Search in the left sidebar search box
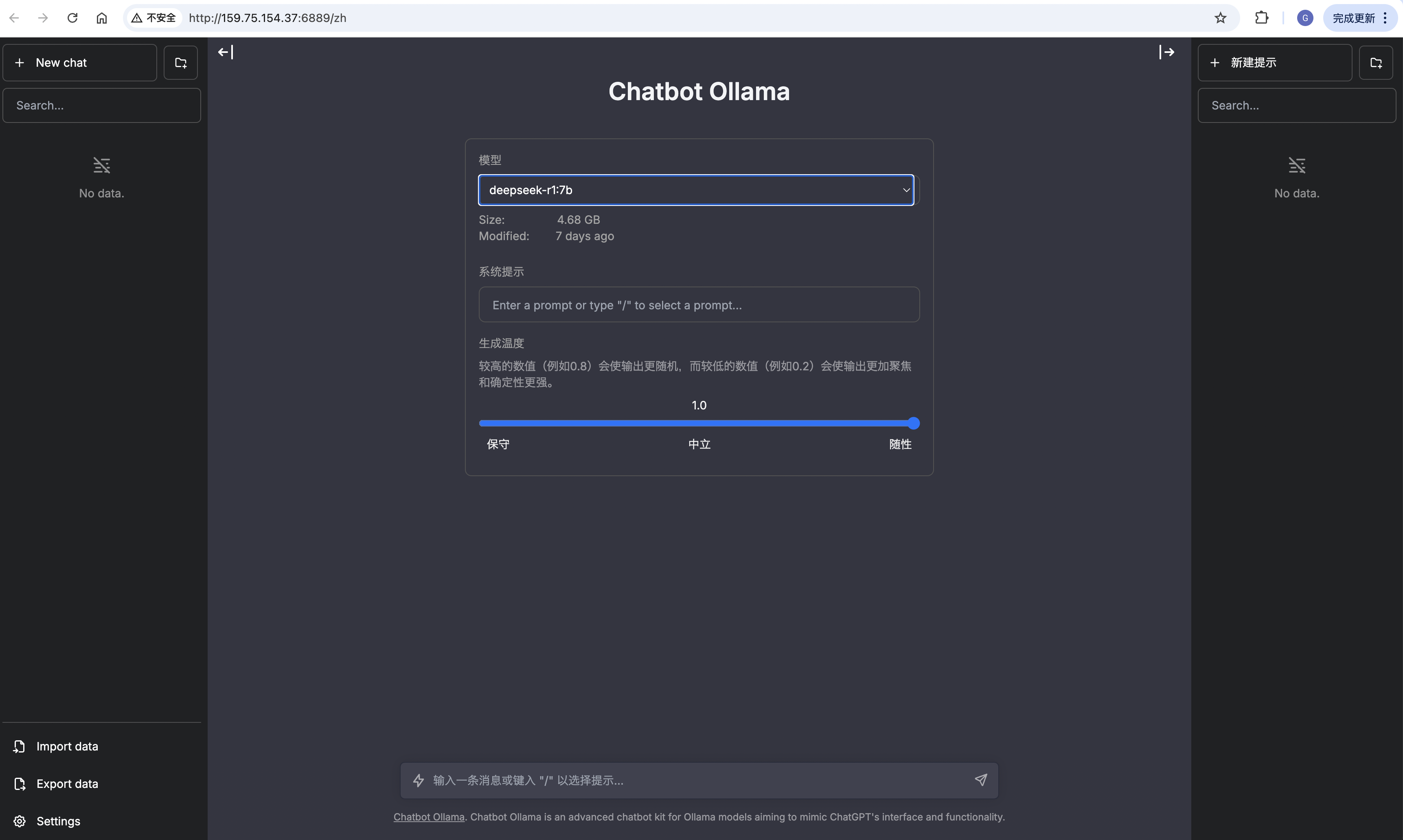The width and height of the screenshot is (1403, 840). (x=101, y=105)
